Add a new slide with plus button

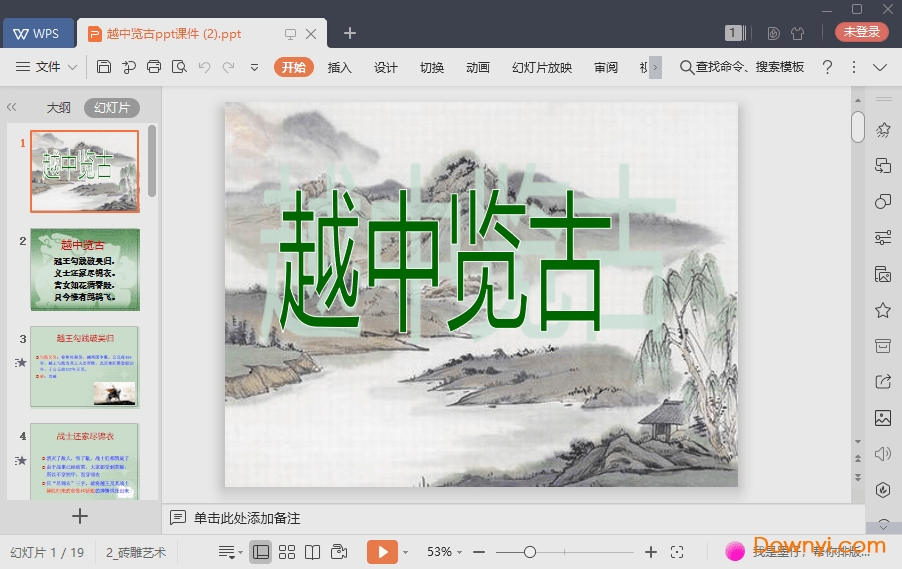click(x=80, y=516)
